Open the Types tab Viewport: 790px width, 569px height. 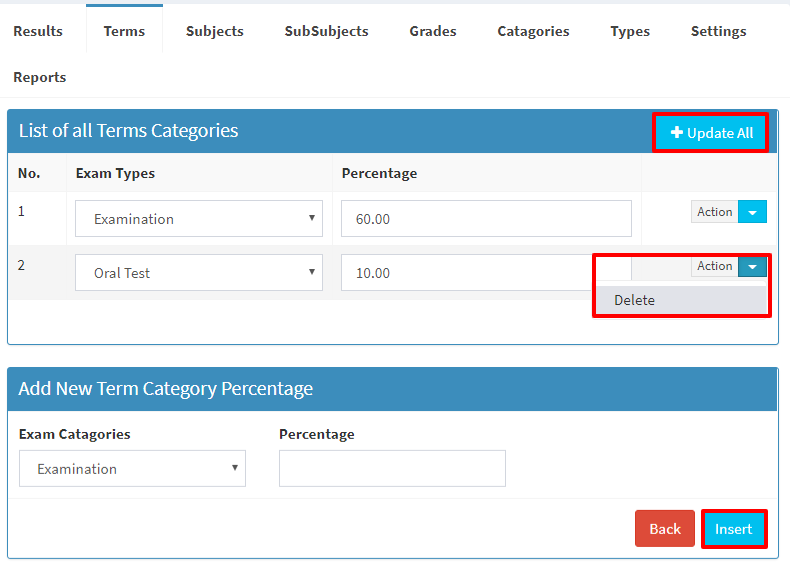630,31
